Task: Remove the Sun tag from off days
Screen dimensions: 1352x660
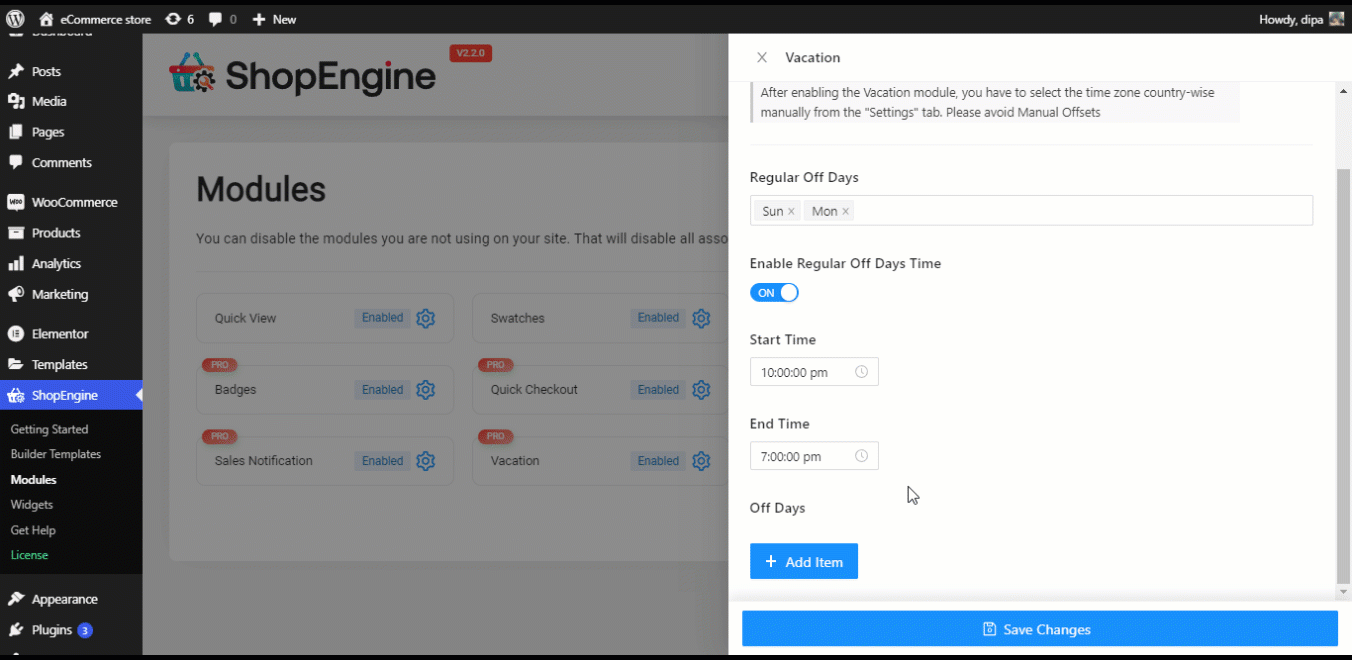Action: point(791,211)
